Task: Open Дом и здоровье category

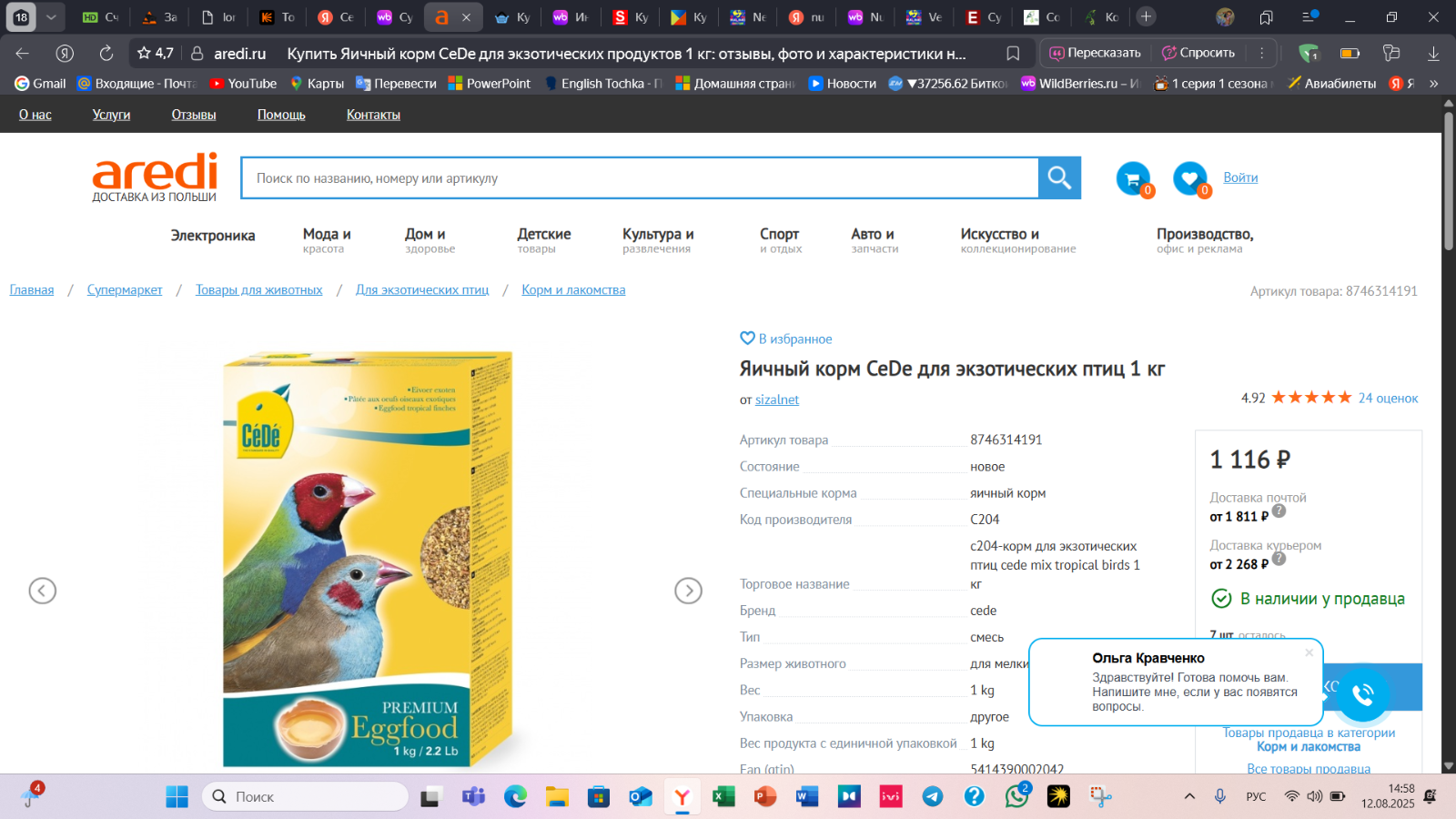Action: click(430, 240)
